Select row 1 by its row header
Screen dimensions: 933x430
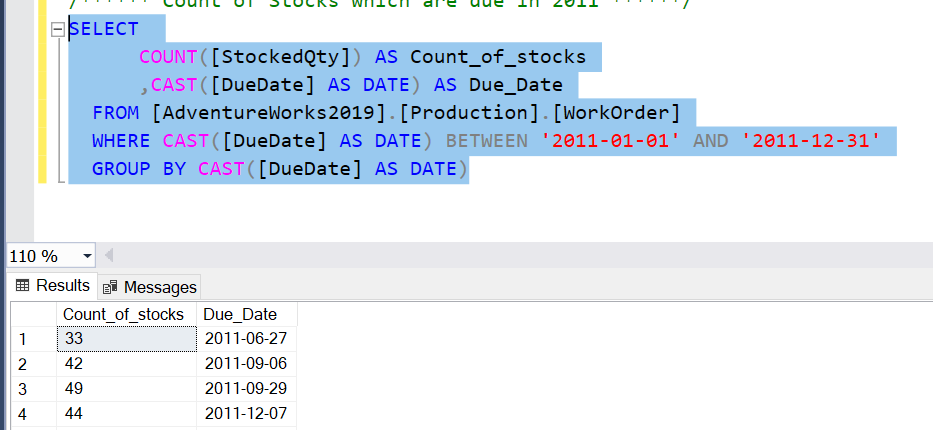tap(28, 339)
